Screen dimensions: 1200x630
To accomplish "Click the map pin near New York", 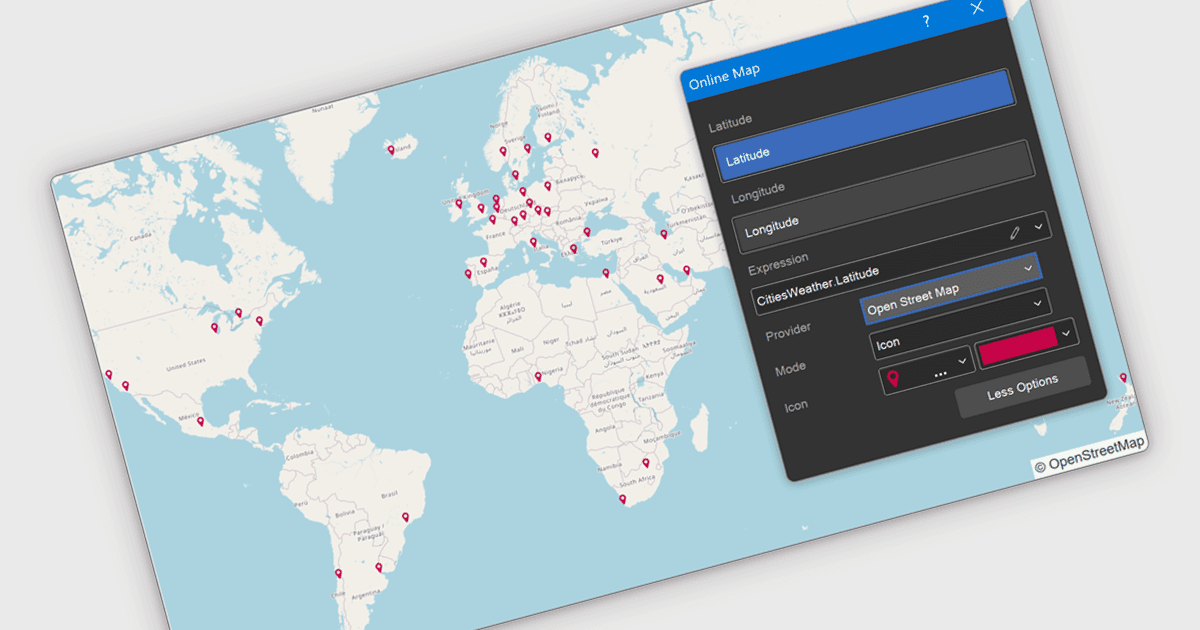I will [x=259, y=321].
